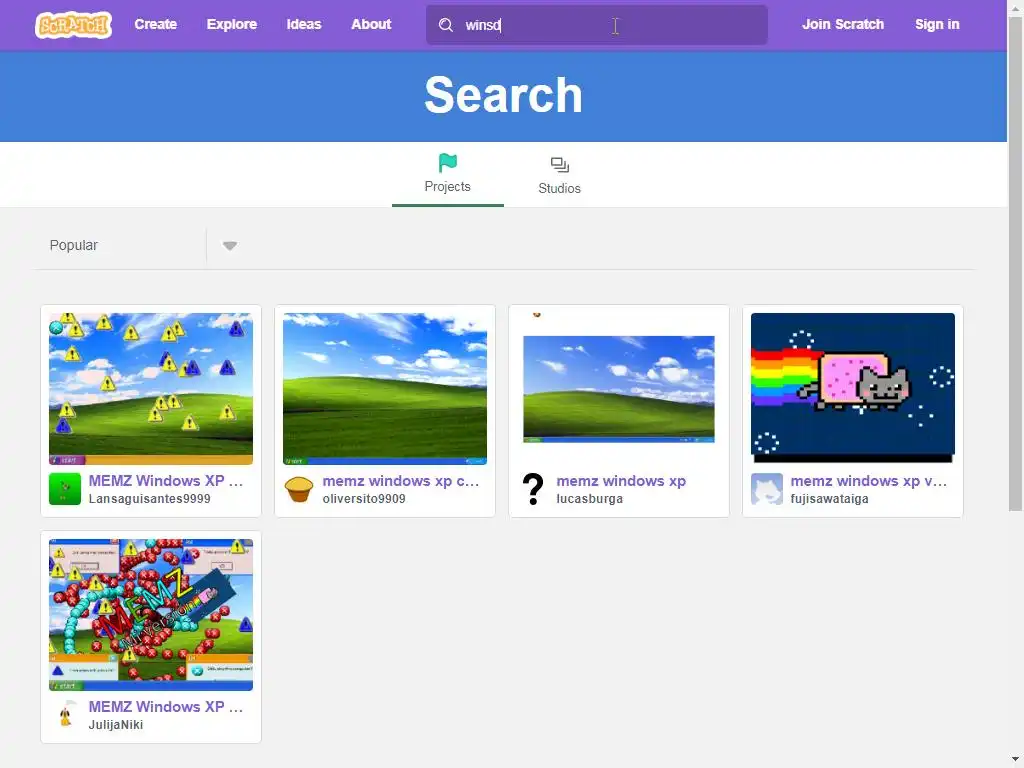Click the search field containing winsd
Image resolution: width=1024 pixels, height=768 pixels.
pyautogui.click(x=596, y=25)
